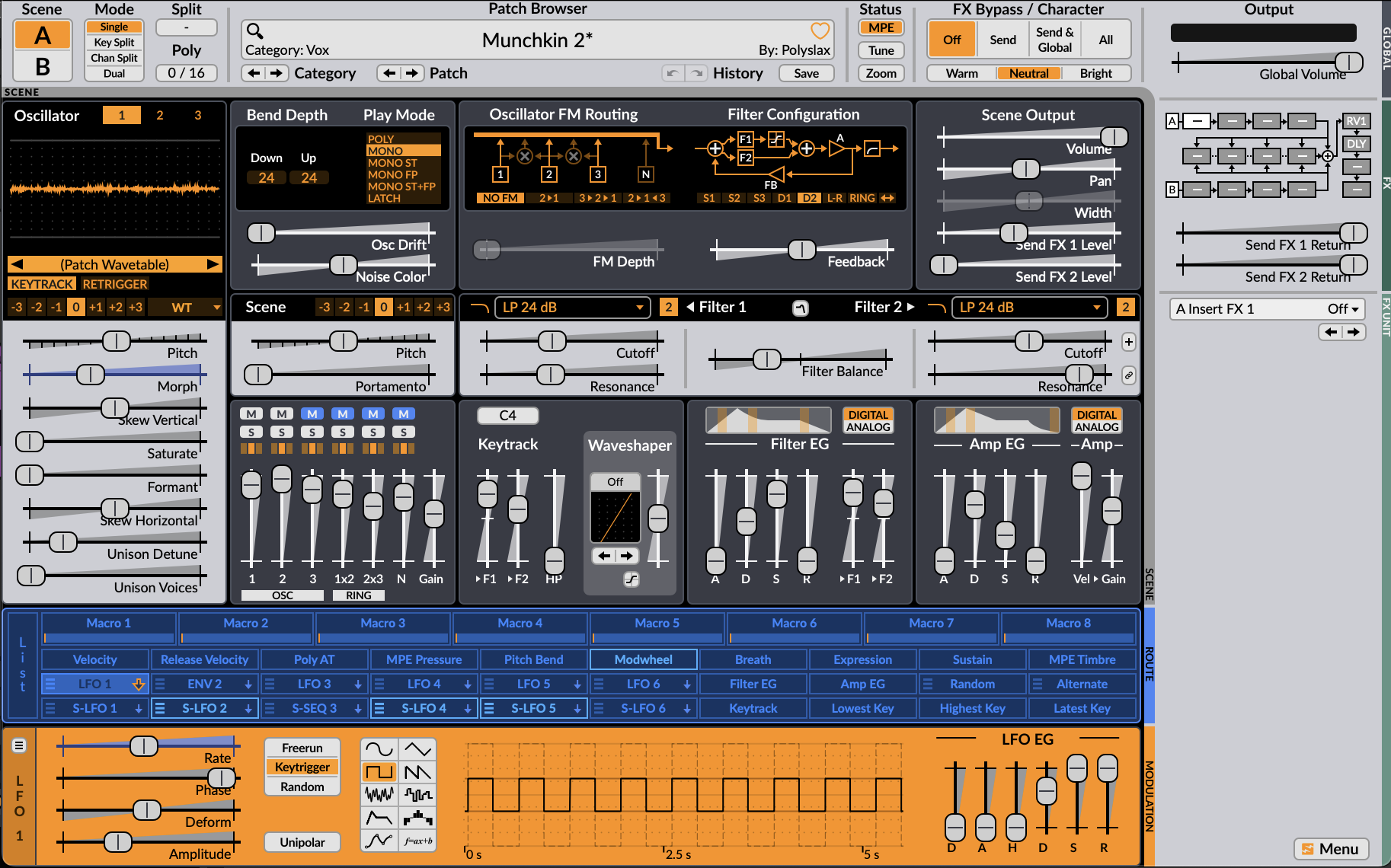Select the square wave LFO shape
This screenshot has height=868, width=1391.
(x=379, y=772)
